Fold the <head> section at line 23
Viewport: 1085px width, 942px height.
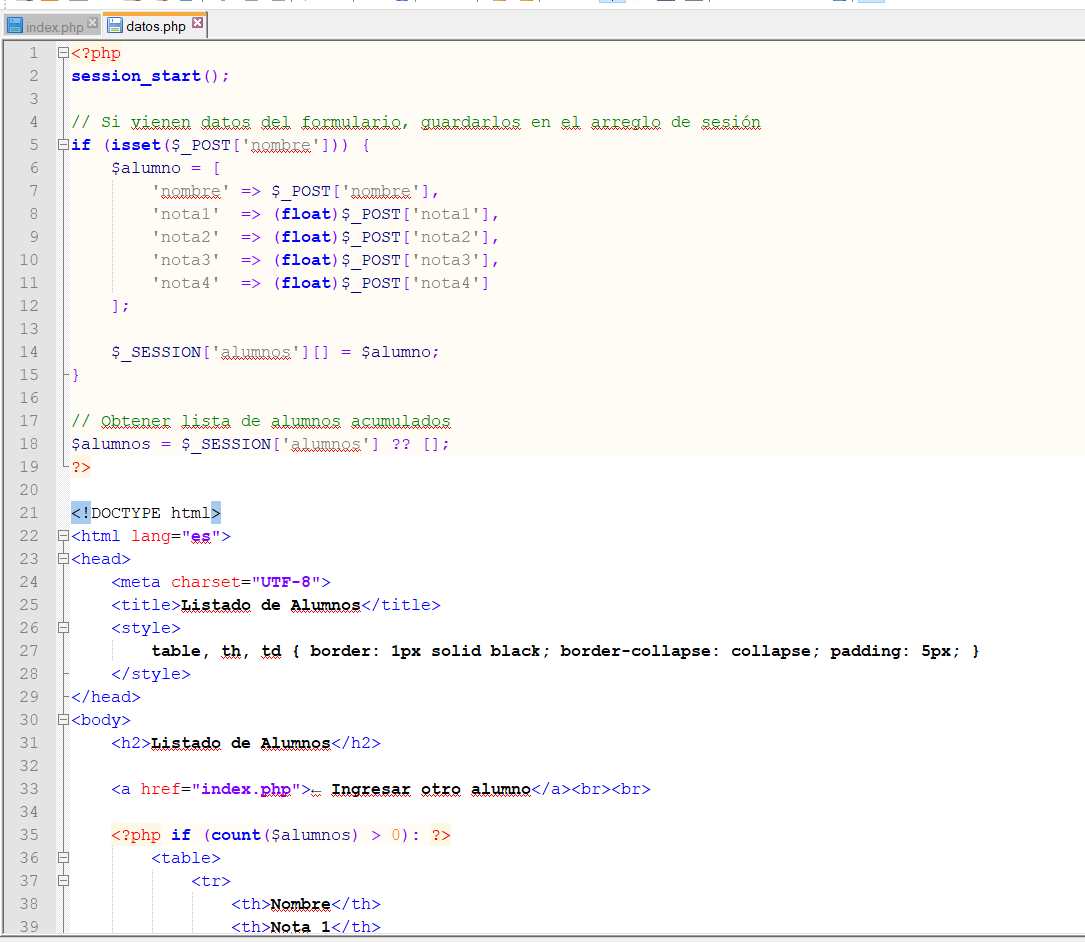point(64,559)
